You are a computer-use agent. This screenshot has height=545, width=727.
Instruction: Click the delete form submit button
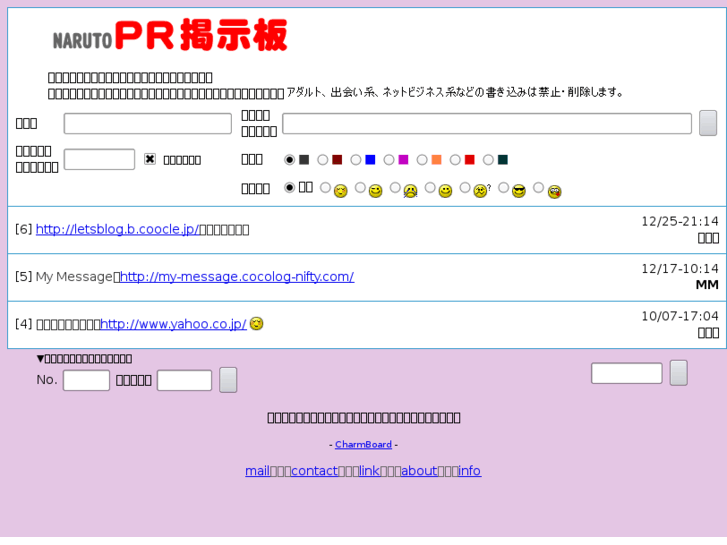[x=228, y=380]
